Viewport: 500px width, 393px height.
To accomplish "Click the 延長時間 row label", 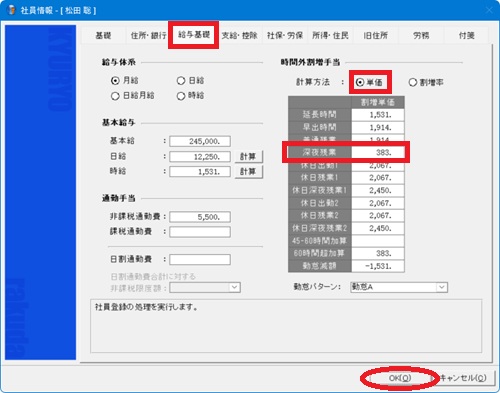I will point(320,115).
